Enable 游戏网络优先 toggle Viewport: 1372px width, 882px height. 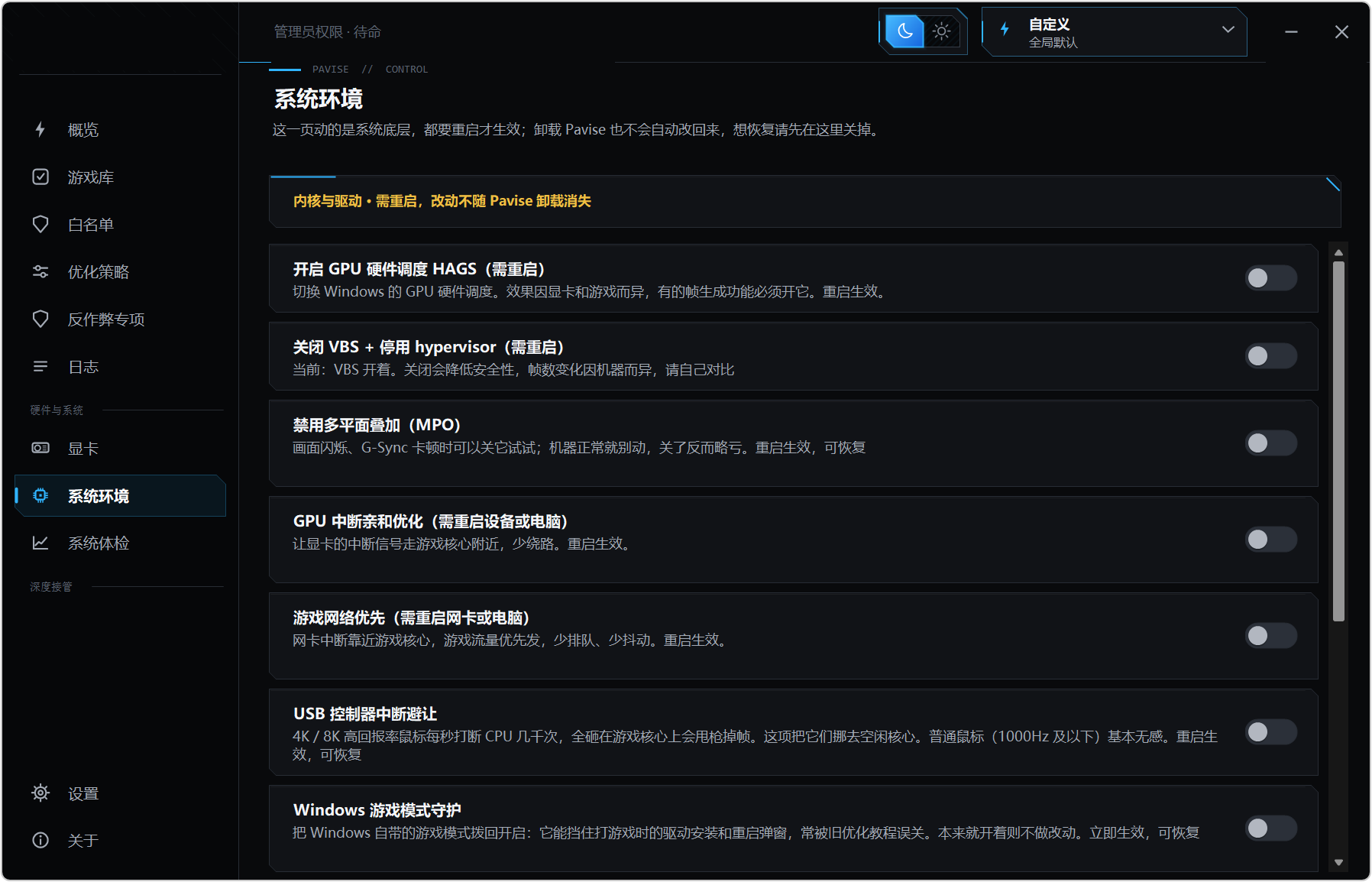(x=1271, y=636)
